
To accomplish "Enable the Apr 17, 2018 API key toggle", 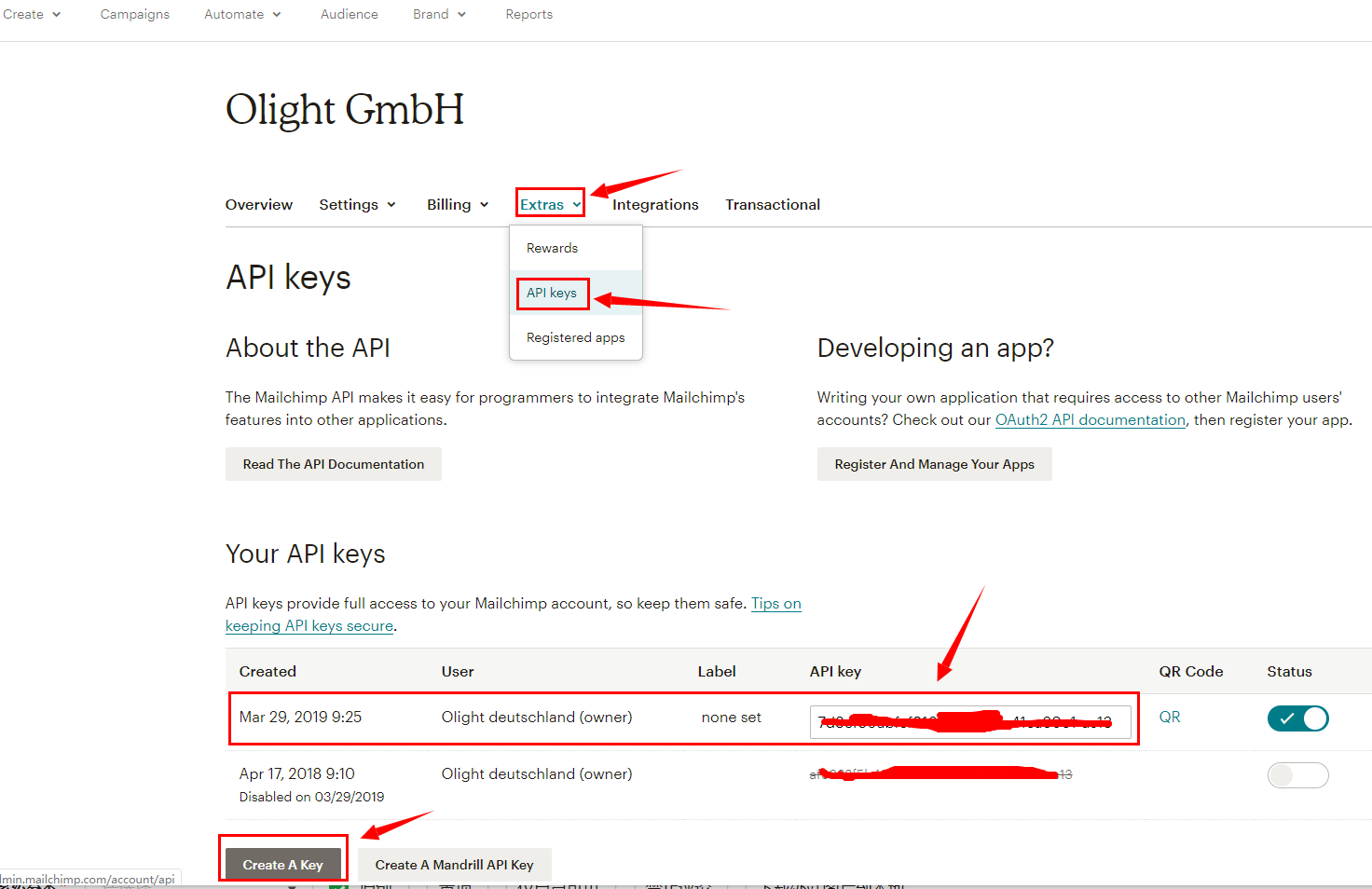I will click(1297, 775).
